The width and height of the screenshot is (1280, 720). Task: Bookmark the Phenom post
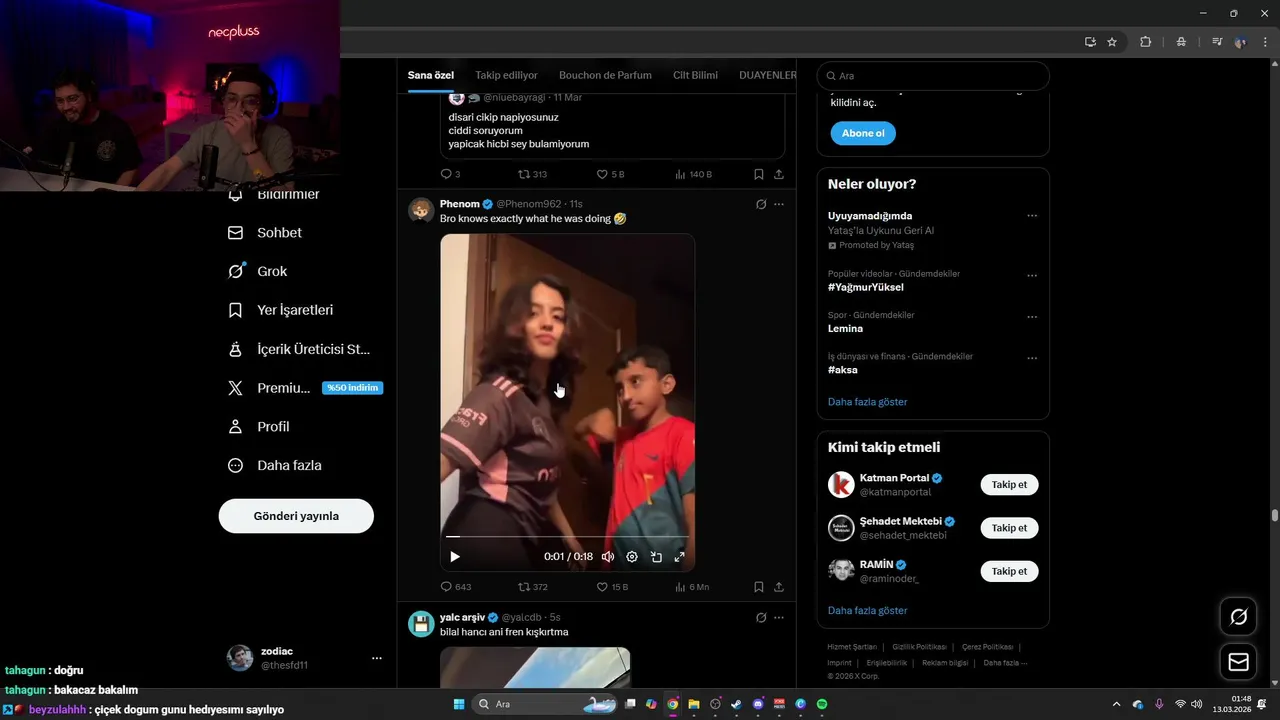point(759,587)
